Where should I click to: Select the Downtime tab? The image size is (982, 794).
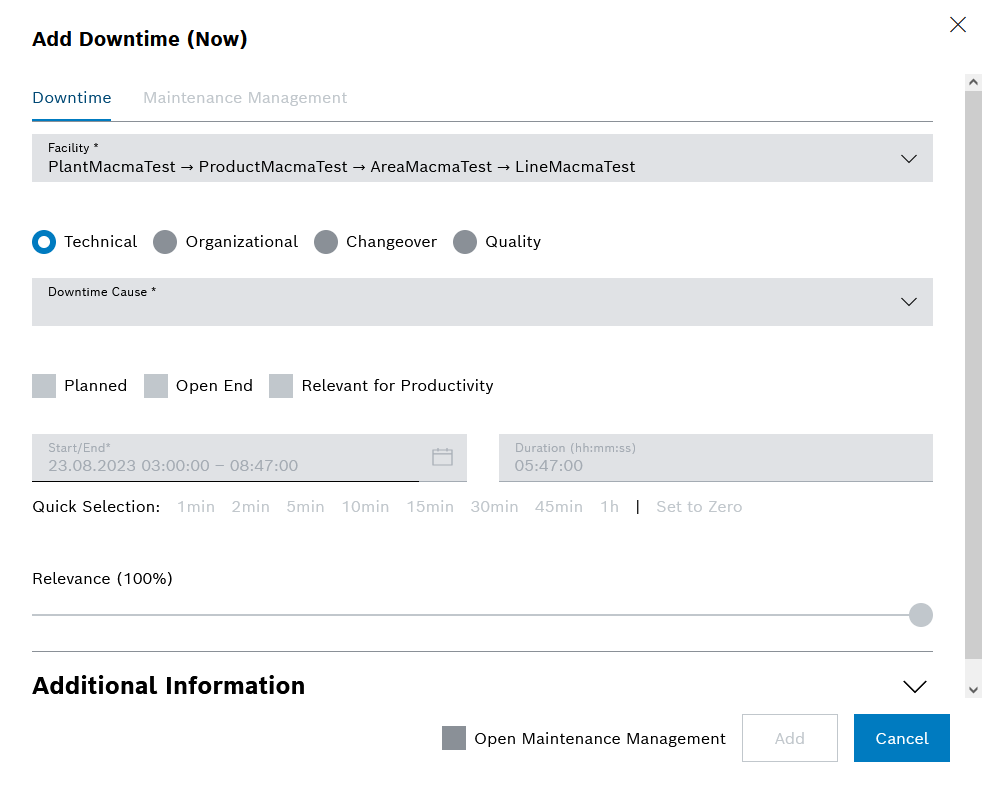[x=71, y=97]
